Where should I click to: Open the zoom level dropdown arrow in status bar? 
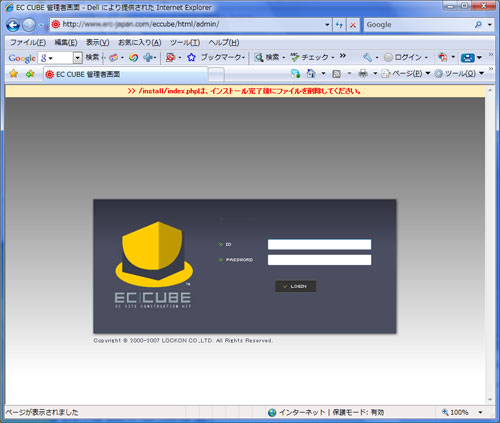coord(480,412)
